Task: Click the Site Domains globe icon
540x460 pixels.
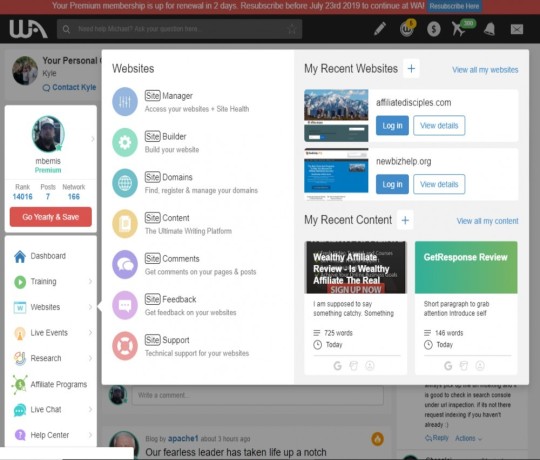Action: pyautogui.click(x=125, y=183)
